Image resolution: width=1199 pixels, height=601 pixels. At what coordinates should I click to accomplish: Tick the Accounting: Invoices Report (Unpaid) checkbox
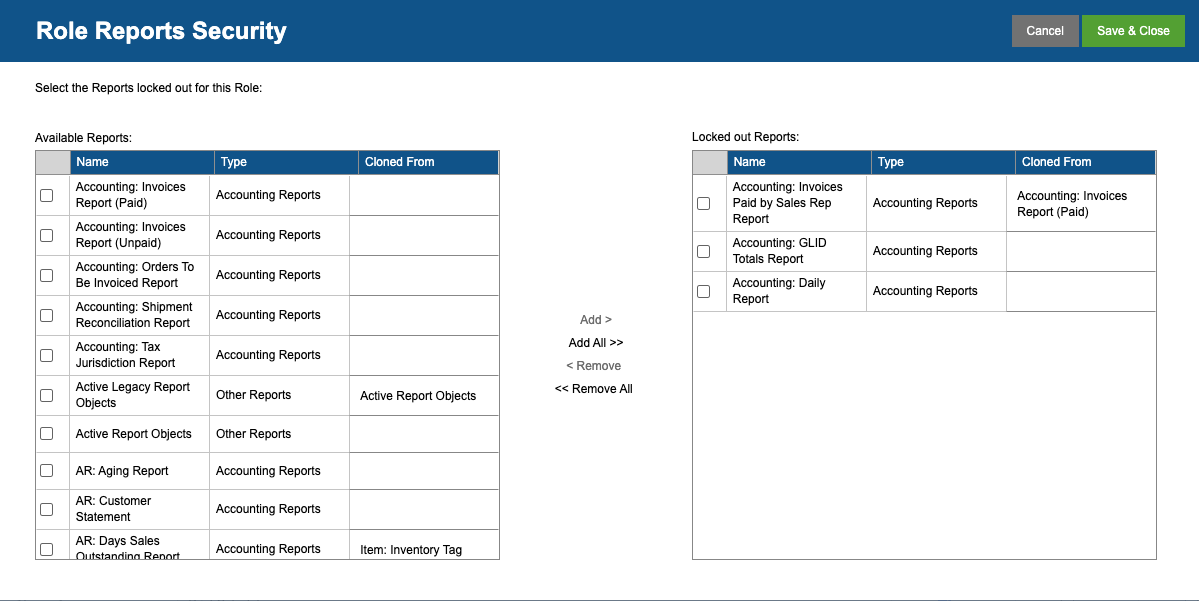pos(47,235)
